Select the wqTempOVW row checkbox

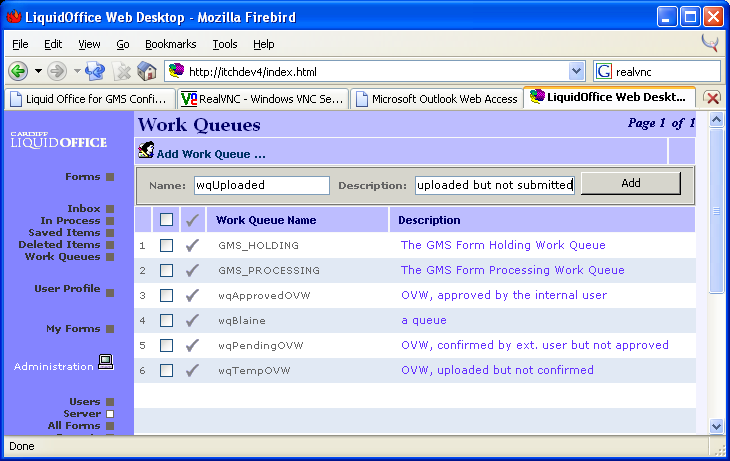point(167,370)
